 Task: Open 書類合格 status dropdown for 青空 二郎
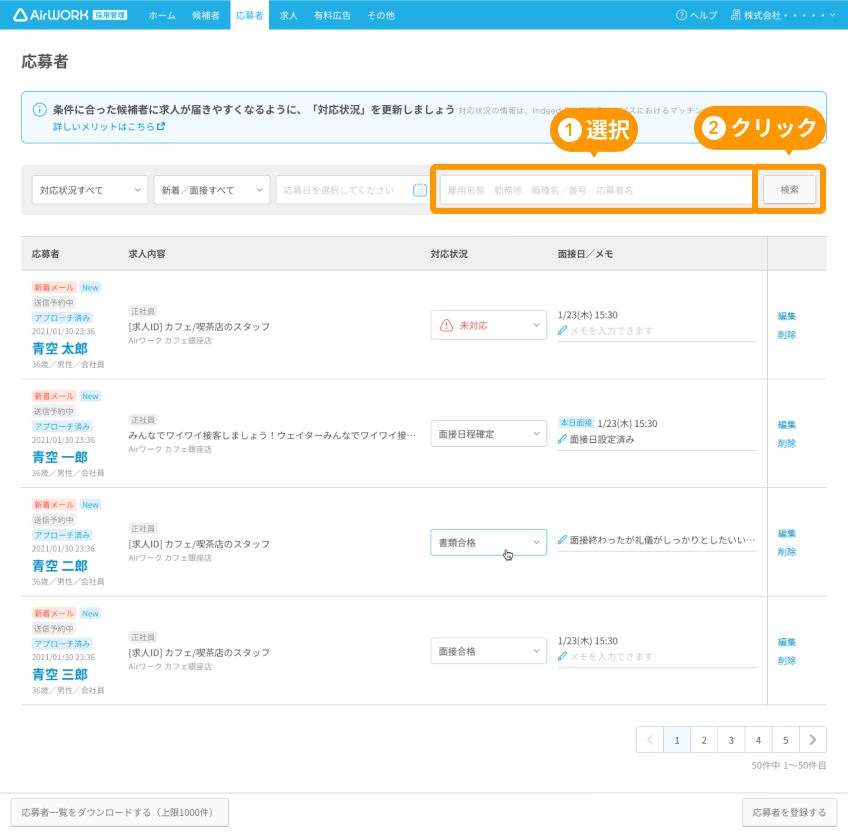[488, 543]
